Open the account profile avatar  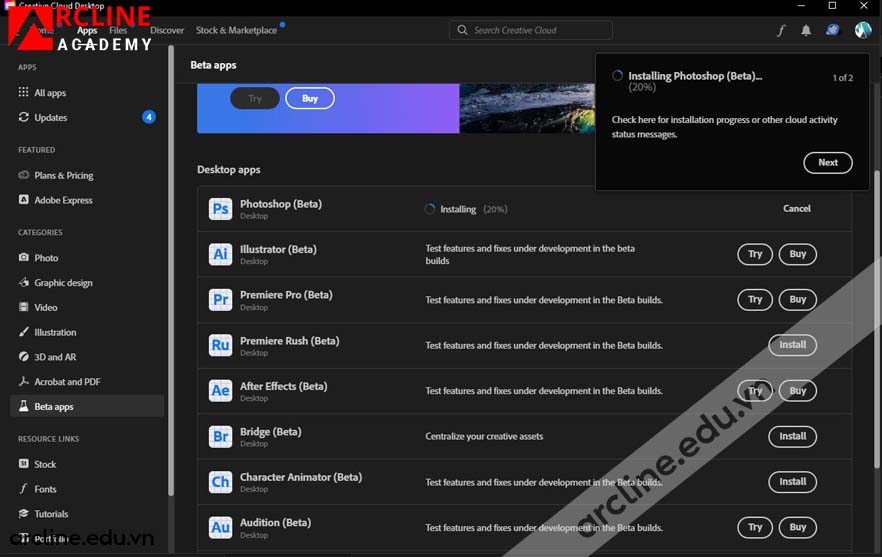click(x=862, y=31)
